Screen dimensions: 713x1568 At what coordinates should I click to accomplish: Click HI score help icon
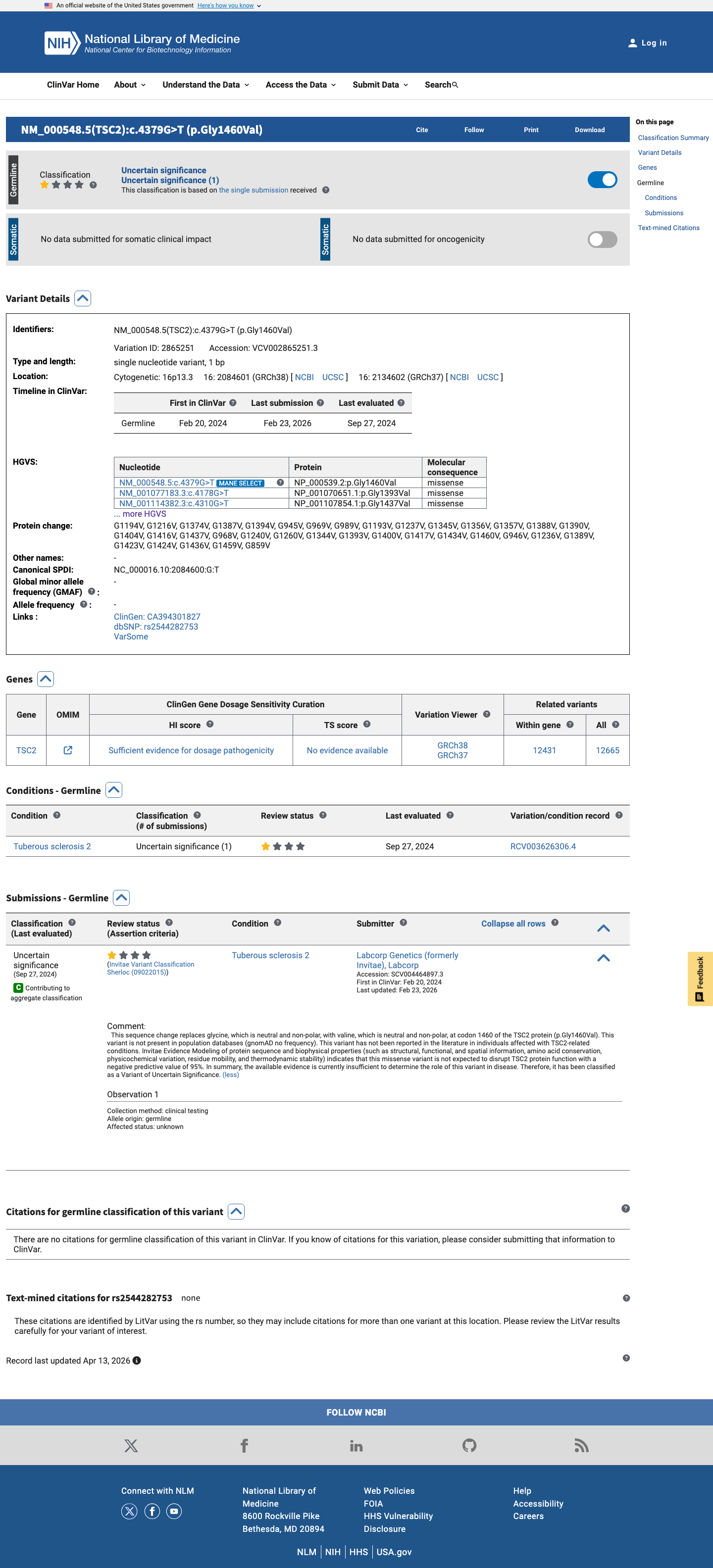pyautogui.click(x=209, y=724)
